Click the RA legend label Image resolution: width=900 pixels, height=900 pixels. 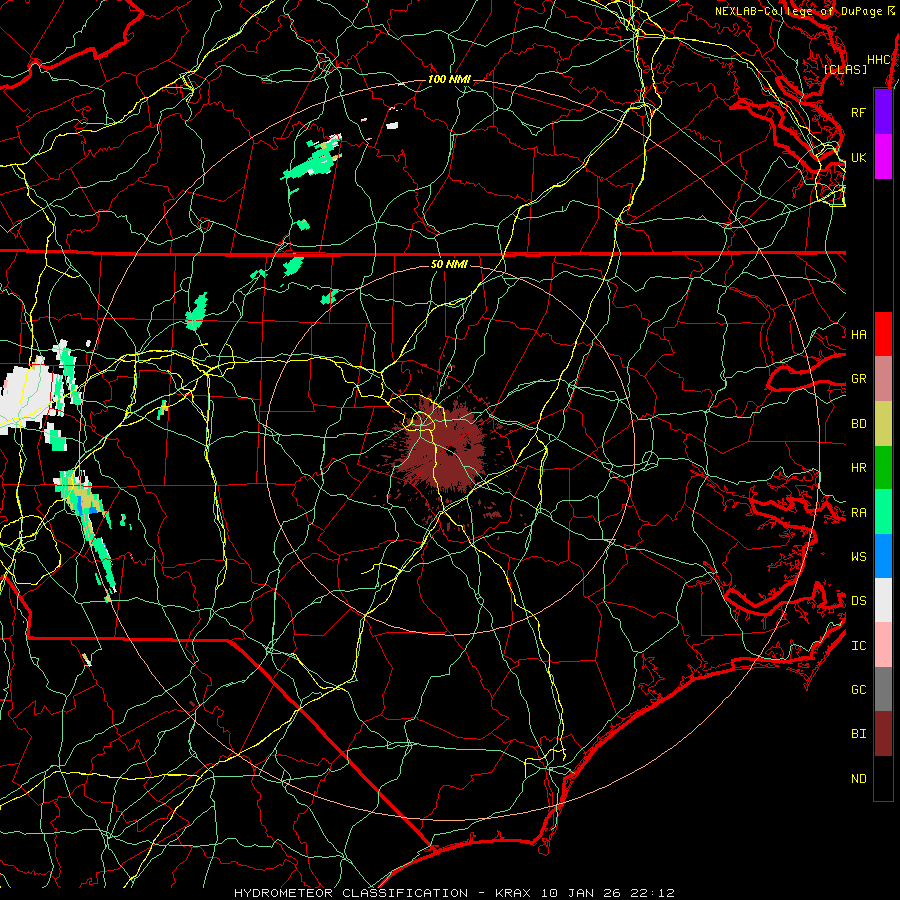[x=859, y=513]
